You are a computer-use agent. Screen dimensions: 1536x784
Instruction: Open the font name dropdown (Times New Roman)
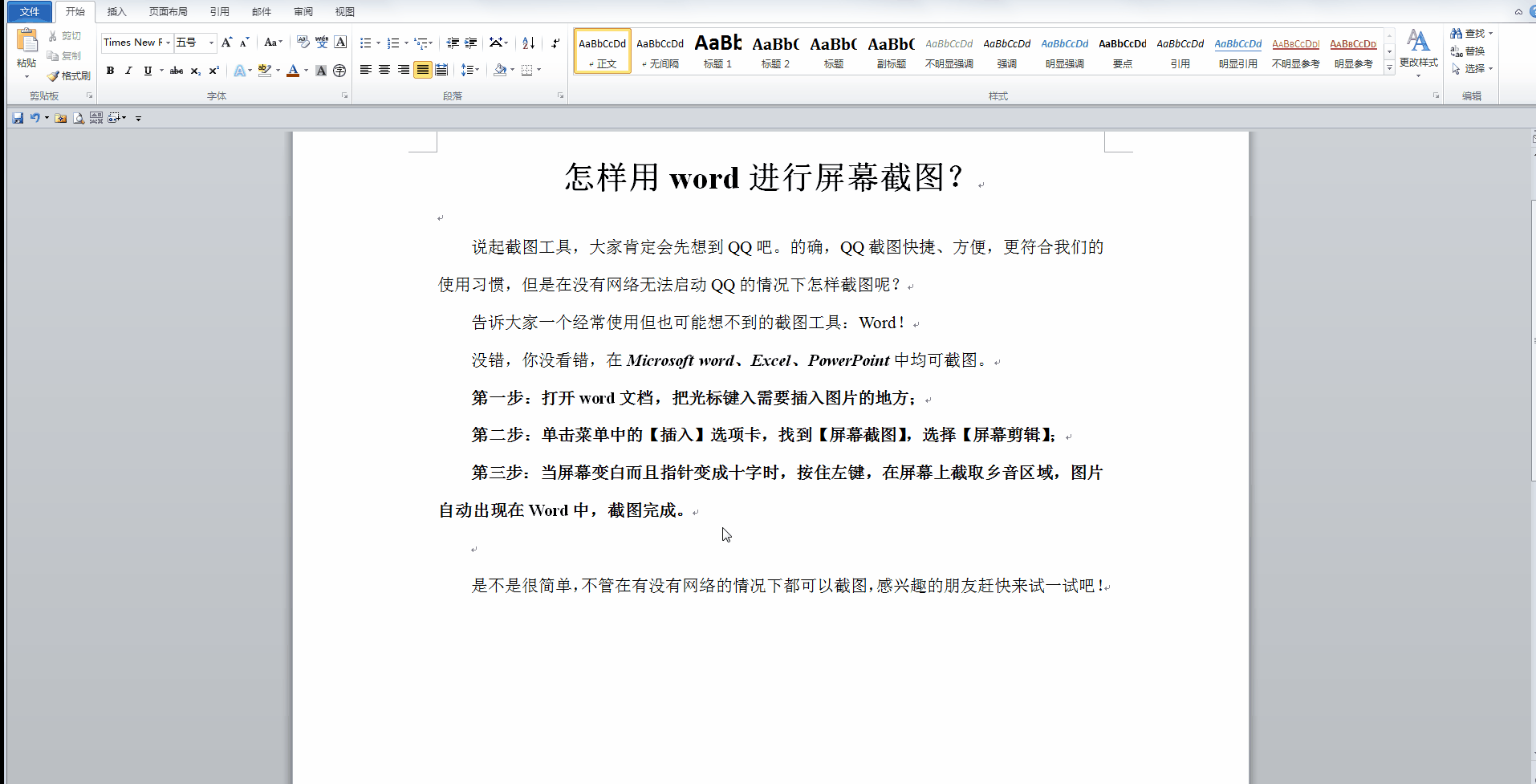click(x=168, y=43)
